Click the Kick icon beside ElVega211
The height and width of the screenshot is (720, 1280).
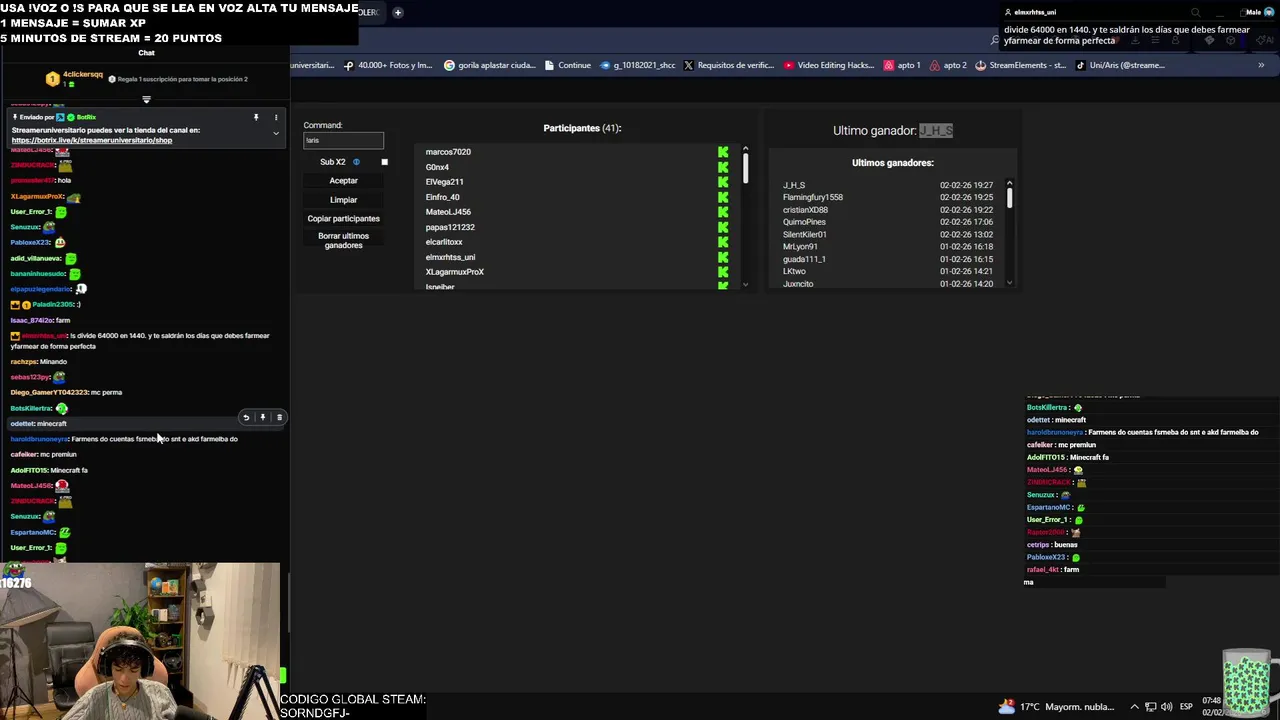pyautogui.click(x=723, y=182)
